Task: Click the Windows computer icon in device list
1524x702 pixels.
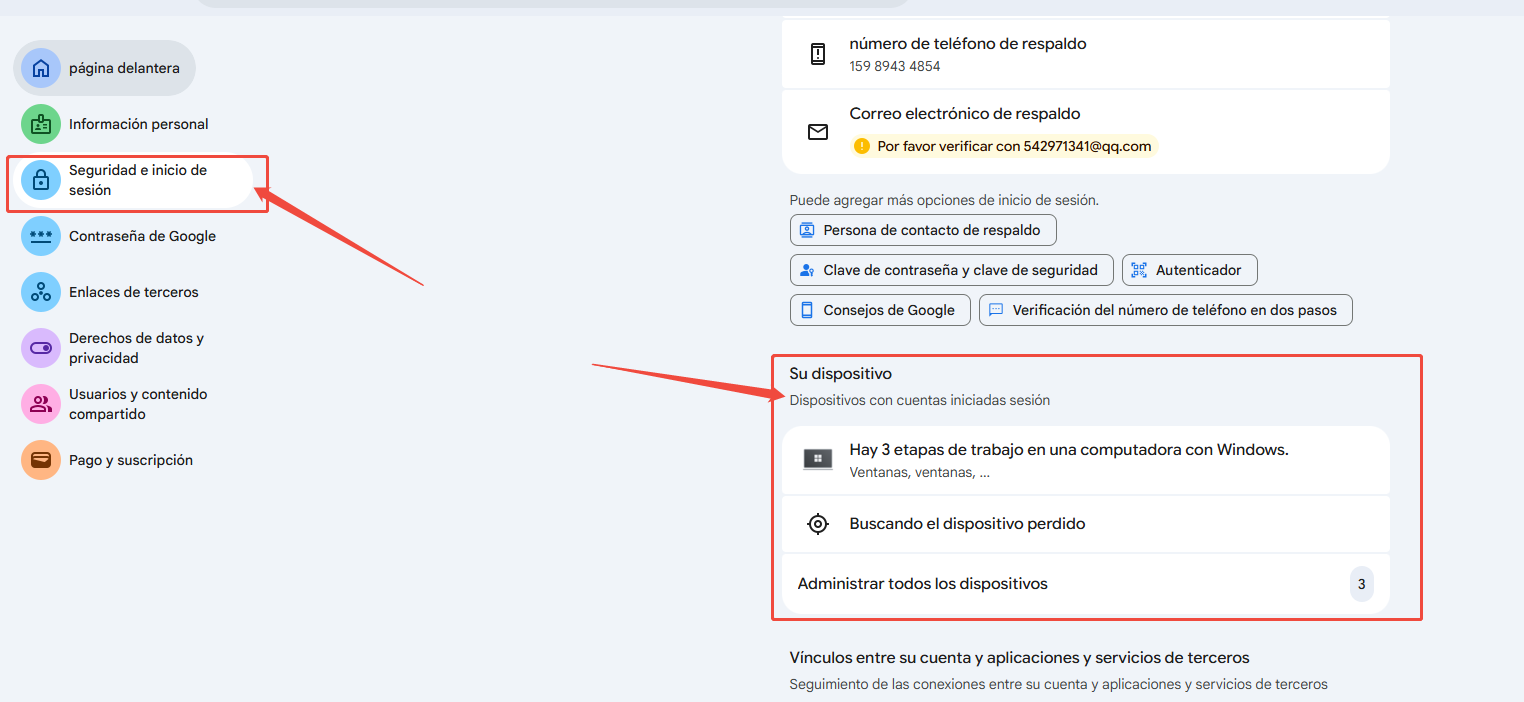Action: coord(818,457)
